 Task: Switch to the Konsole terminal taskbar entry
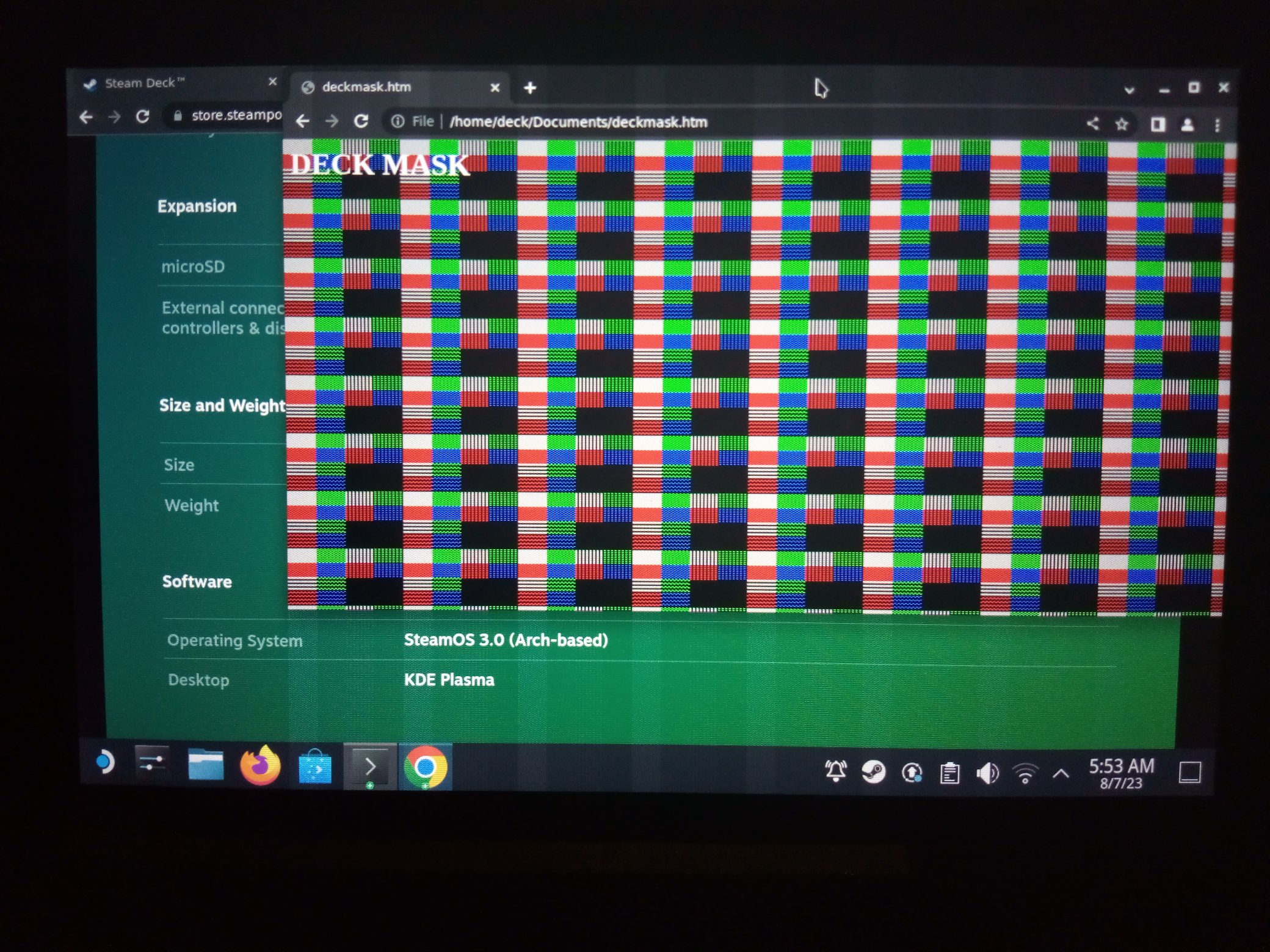click(370, 766)
